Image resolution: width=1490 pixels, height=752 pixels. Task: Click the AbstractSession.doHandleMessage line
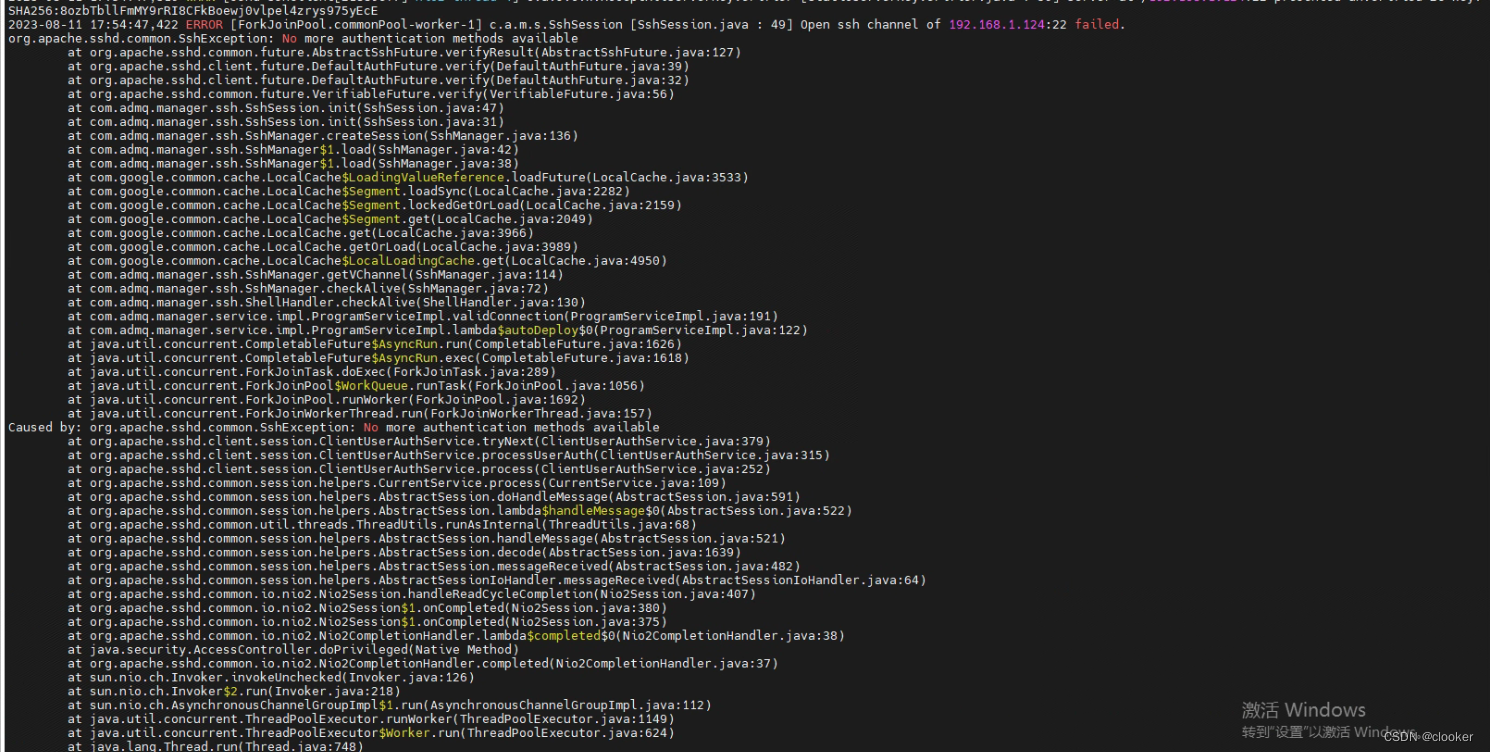click(434, 497)
